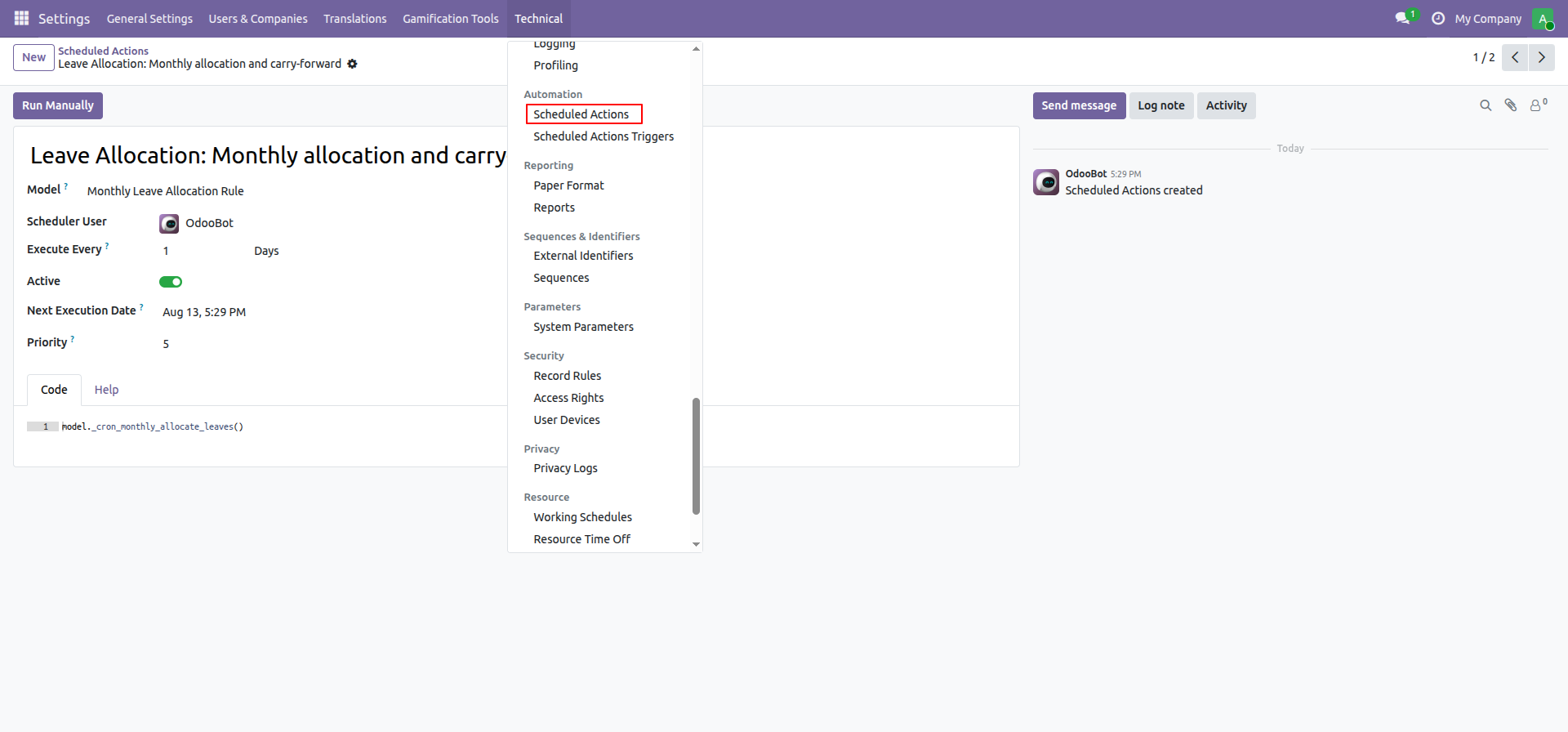Viewport: 1568px width, 732px height.
Task: Click the Log note button
Action: [x=1161, y=105]
